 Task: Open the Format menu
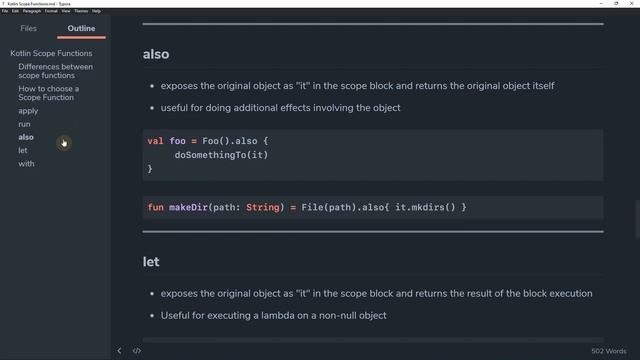(x=51, y=11)
